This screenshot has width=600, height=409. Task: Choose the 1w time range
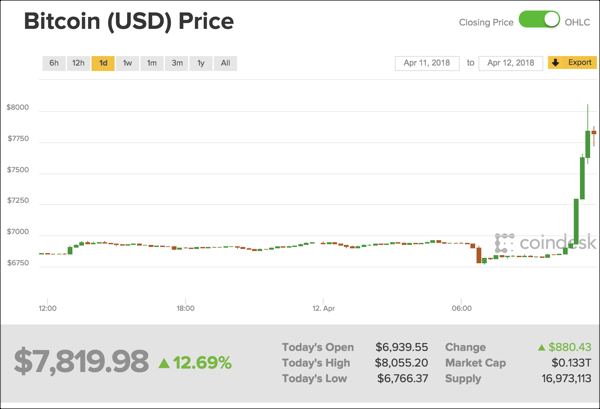tap(127, 63)
